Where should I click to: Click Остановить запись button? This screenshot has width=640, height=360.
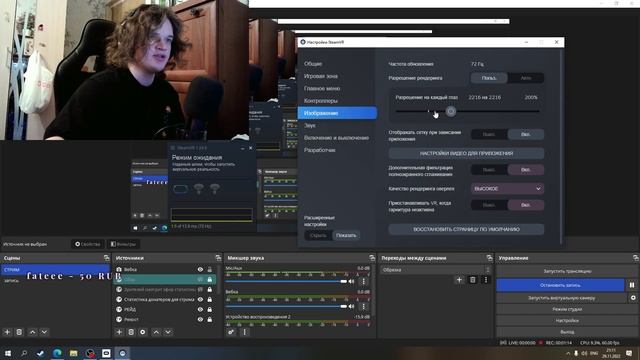560,285
